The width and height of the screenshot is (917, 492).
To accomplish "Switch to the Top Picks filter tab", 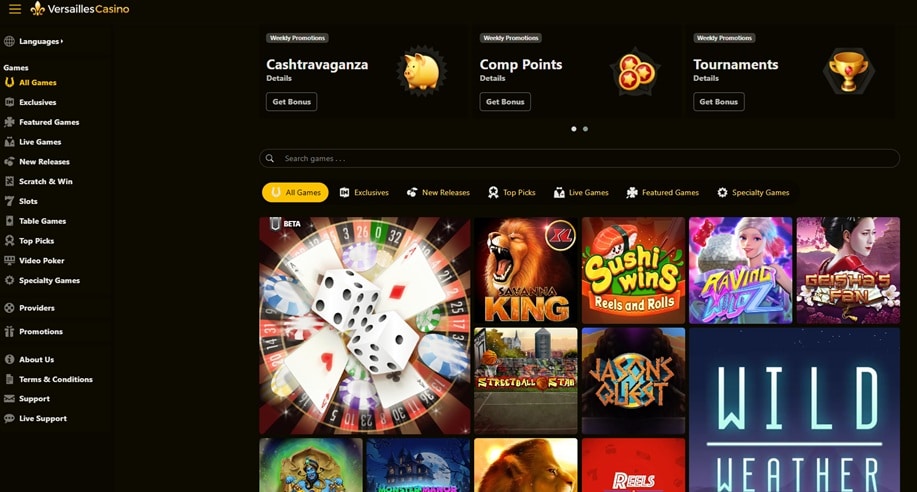I will (512, 192).
